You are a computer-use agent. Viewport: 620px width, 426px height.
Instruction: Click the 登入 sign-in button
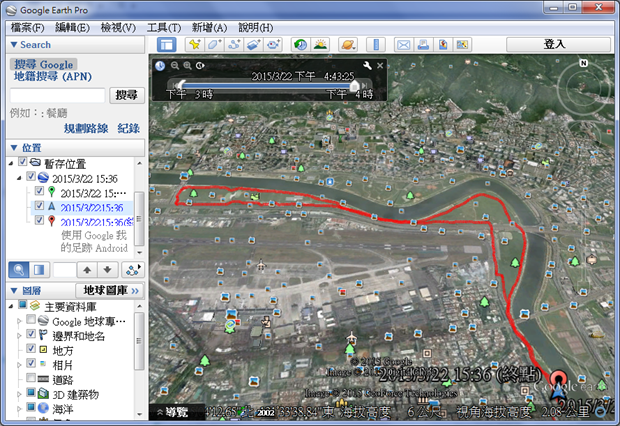coord(558,44)
